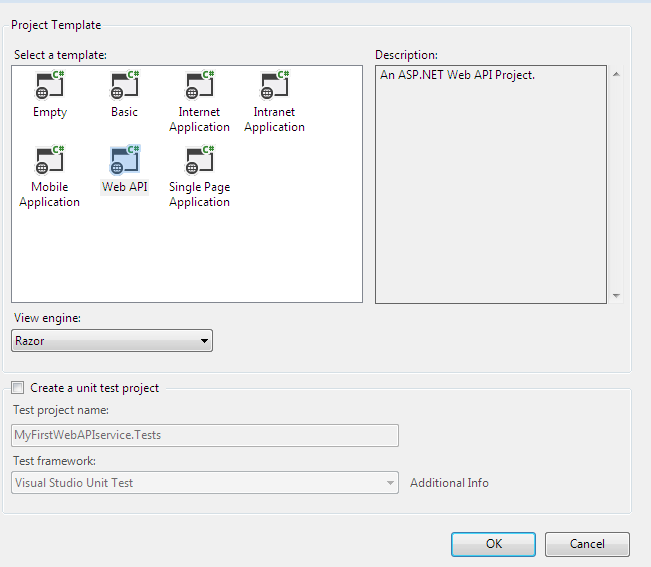The height and width of the screenshot is (567, 651).
Task: Click the OK button
Action: click(493, 544)
